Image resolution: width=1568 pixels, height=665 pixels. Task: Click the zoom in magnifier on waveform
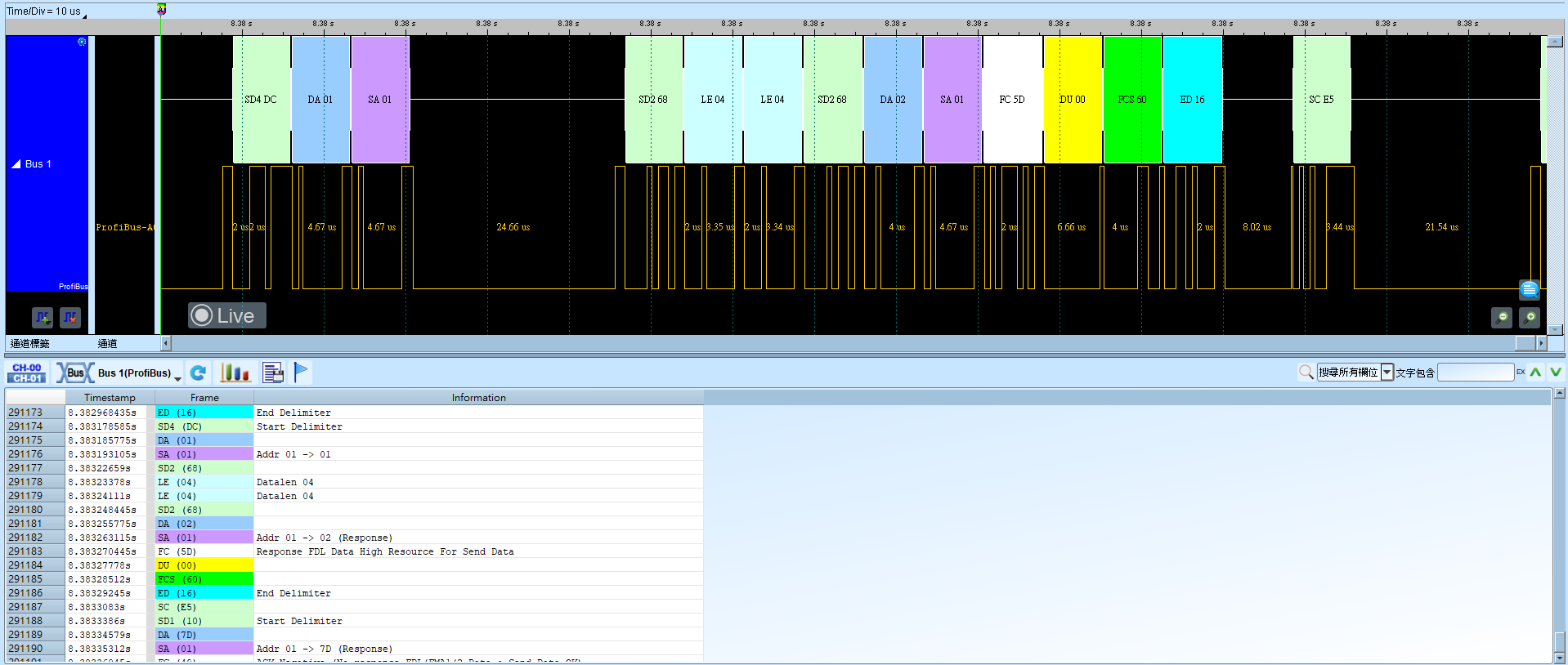pyautogui.click(x=1530, y=317)
